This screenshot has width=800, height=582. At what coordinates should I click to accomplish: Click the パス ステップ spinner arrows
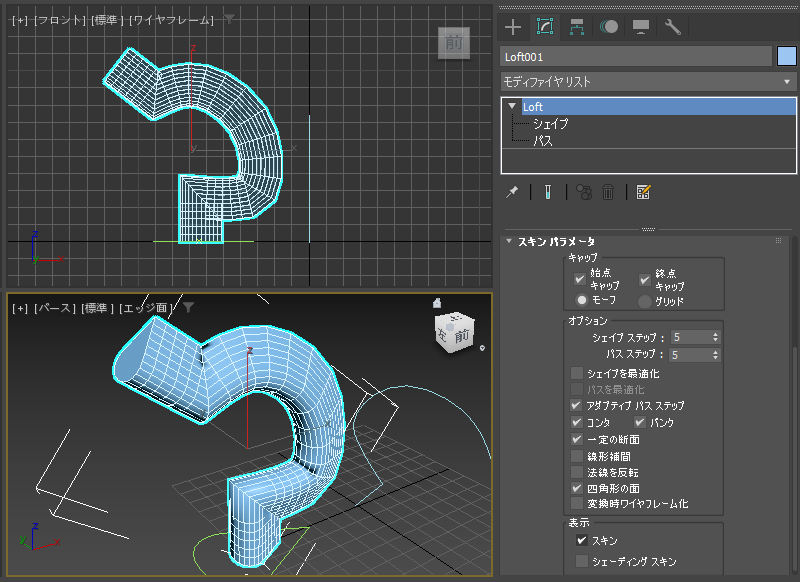(x=715, y=355)
